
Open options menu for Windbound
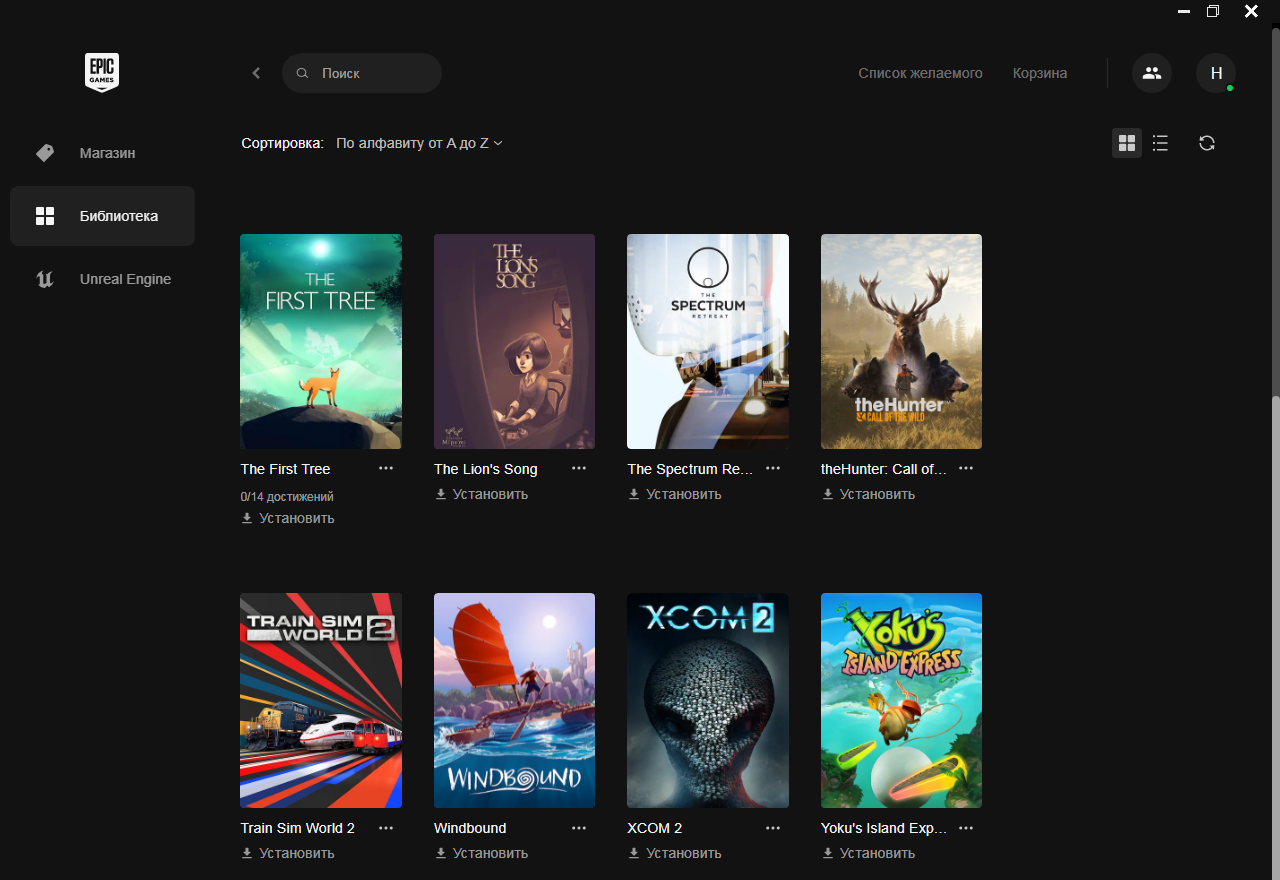tap(579, 828)
